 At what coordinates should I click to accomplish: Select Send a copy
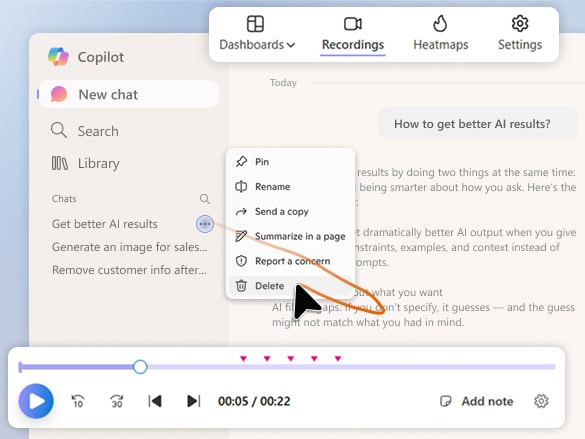291,211
